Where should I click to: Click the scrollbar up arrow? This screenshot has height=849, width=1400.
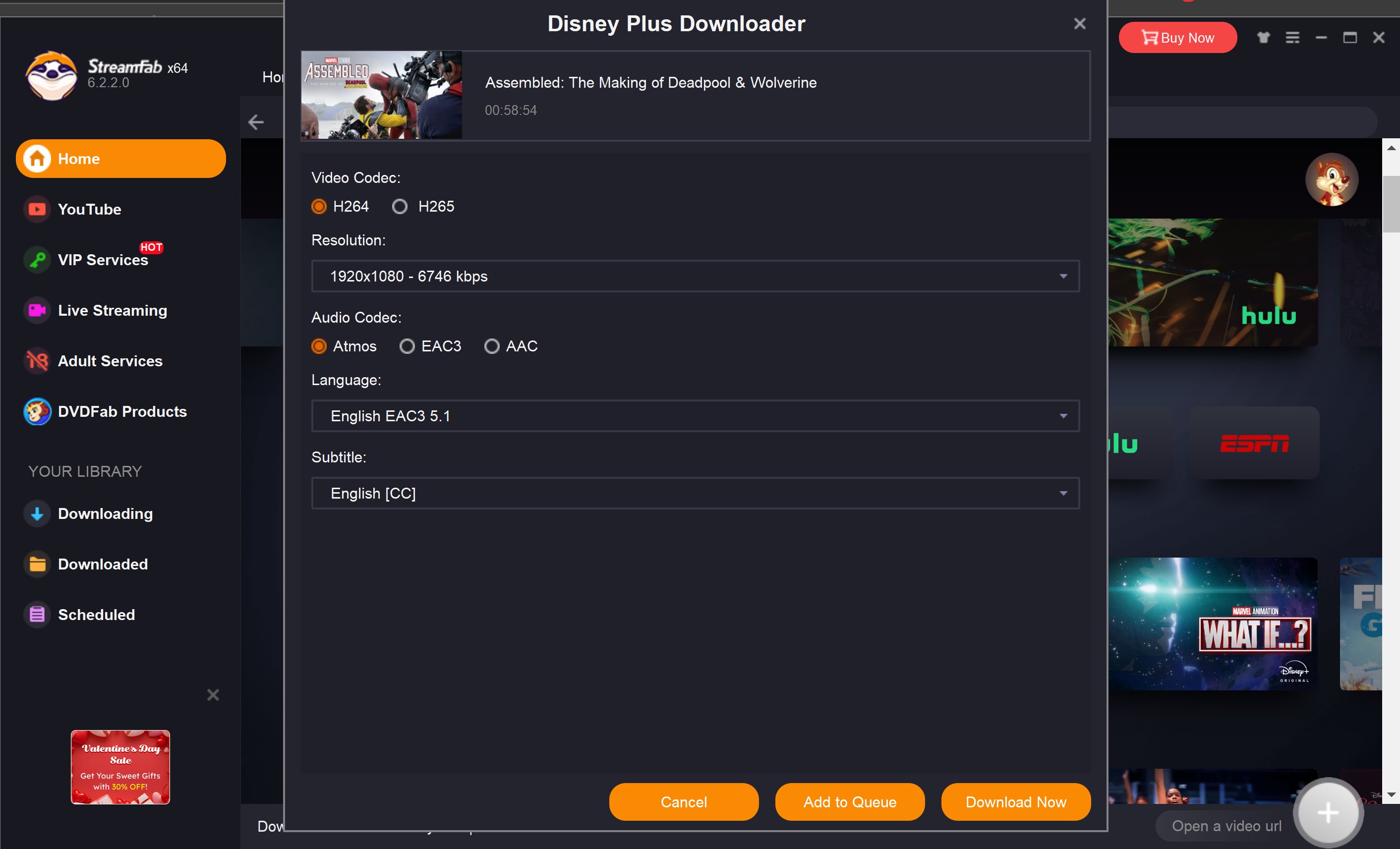pyautogui.click(x=1391, y=148)
